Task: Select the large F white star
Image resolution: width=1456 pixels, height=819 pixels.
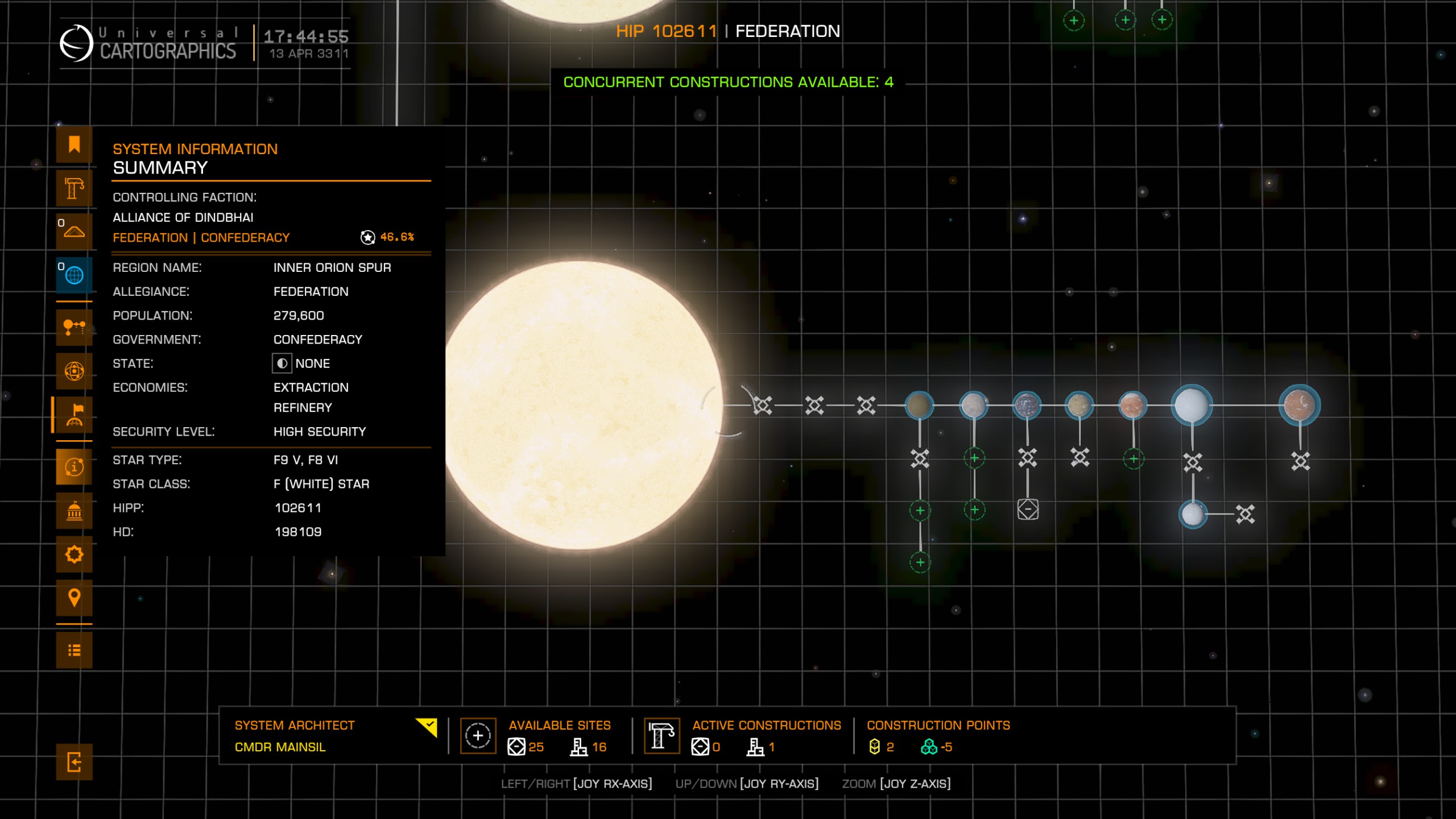Action: [580, 405]
